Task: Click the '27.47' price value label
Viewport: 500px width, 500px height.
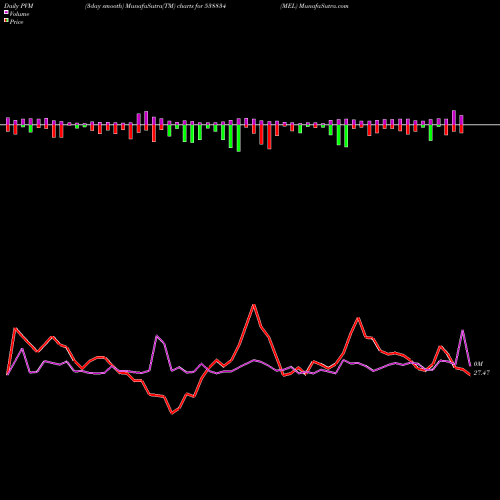Action: (482, 373)
